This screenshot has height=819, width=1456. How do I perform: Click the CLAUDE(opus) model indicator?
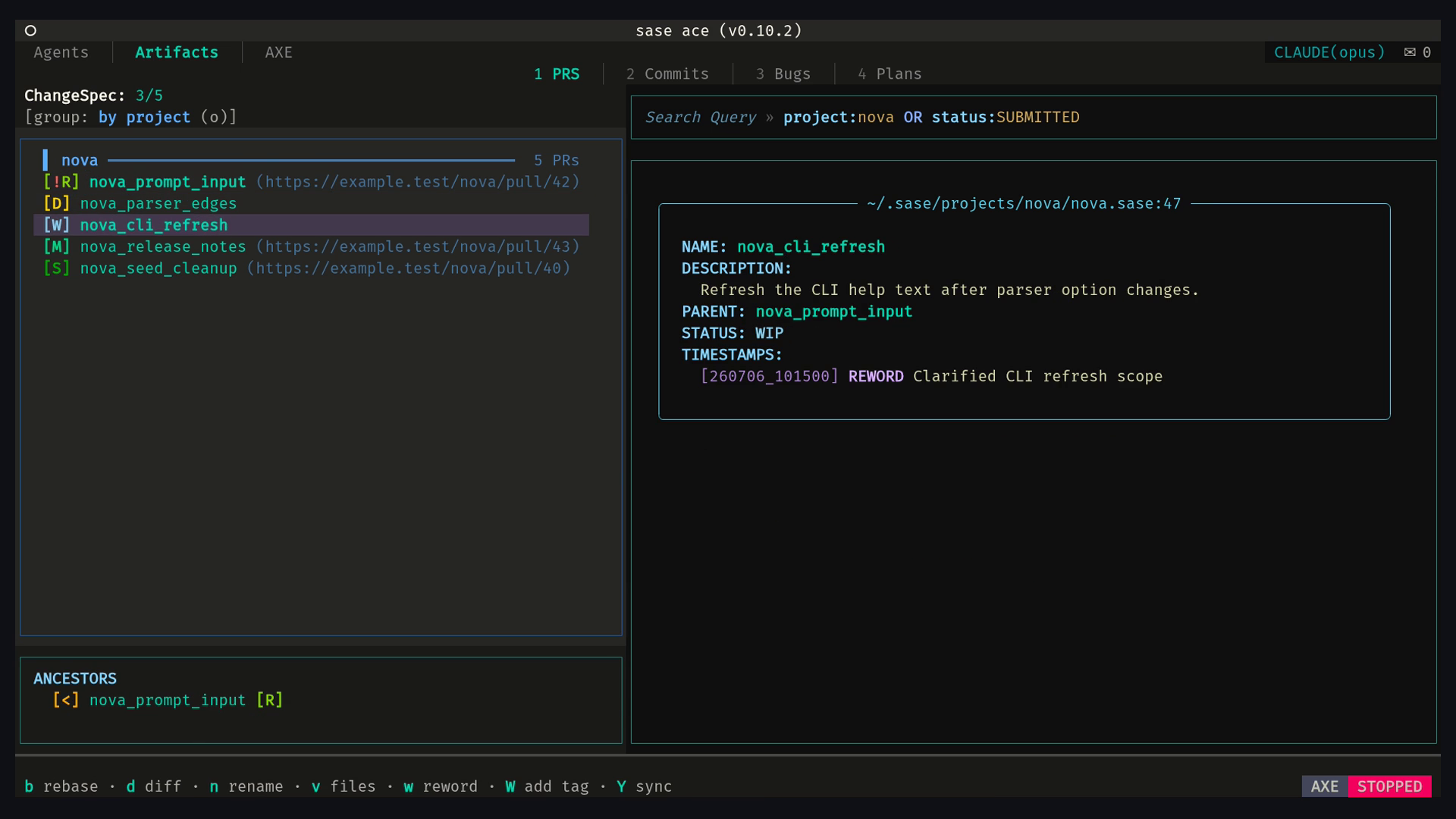[1329, 52]
